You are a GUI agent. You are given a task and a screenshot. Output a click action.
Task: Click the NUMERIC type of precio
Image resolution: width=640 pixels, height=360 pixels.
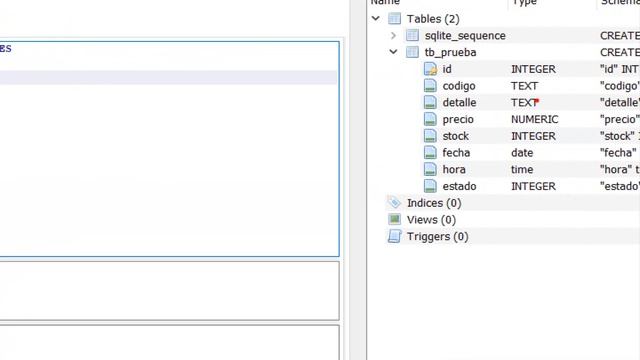534,119
